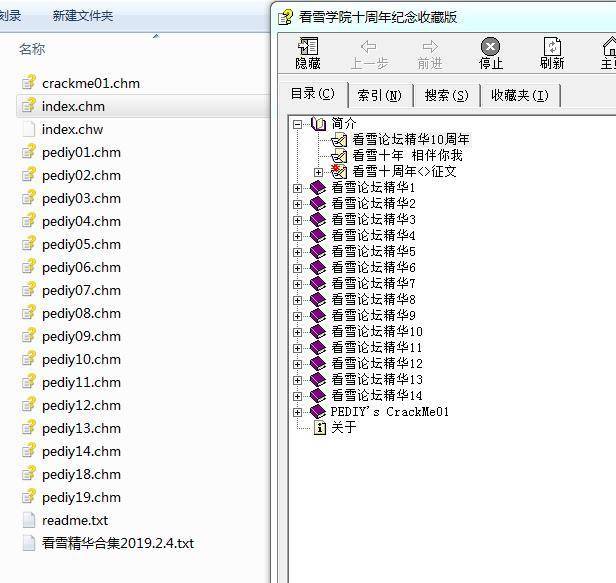Select 看雪论坛精华13 in the contents tree

[x=377, y=379]
